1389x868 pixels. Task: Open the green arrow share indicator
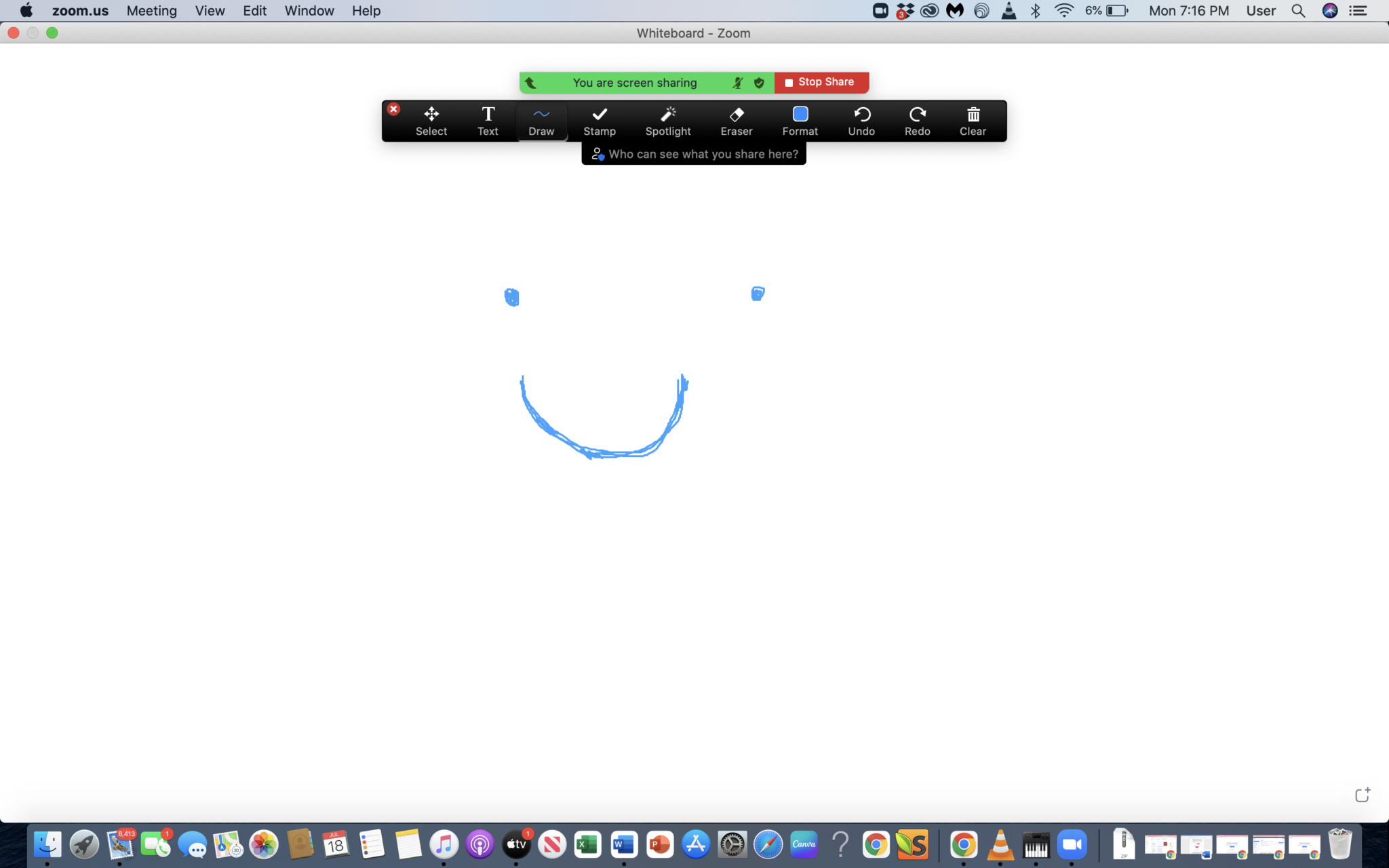[x=531, y=83]
